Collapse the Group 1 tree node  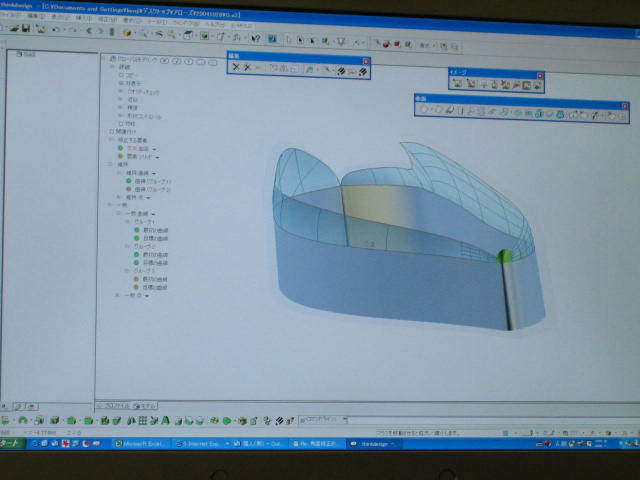(127, 222)
